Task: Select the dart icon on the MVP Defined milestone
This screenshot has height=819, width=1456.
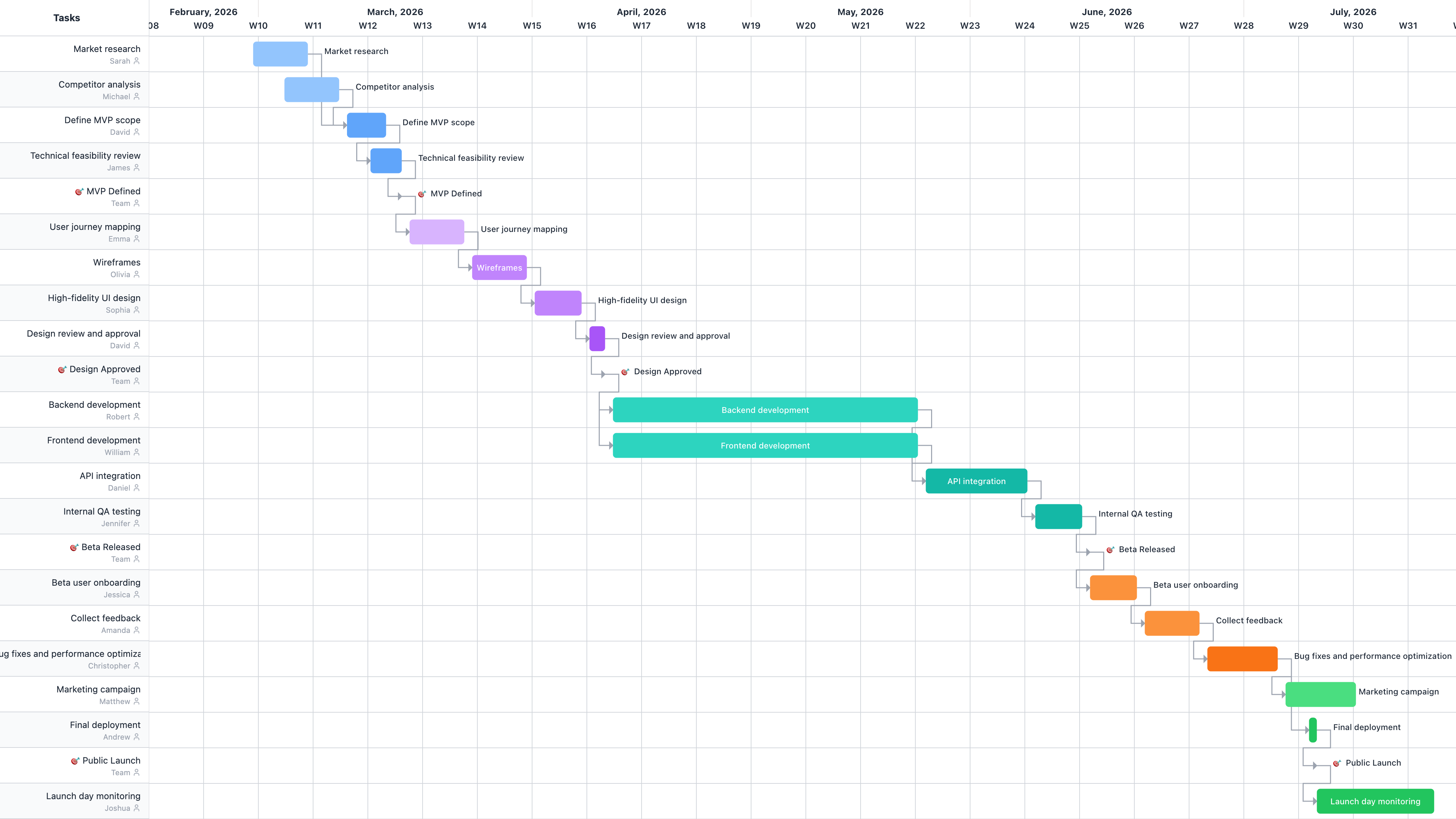Action: click(79, 191)
